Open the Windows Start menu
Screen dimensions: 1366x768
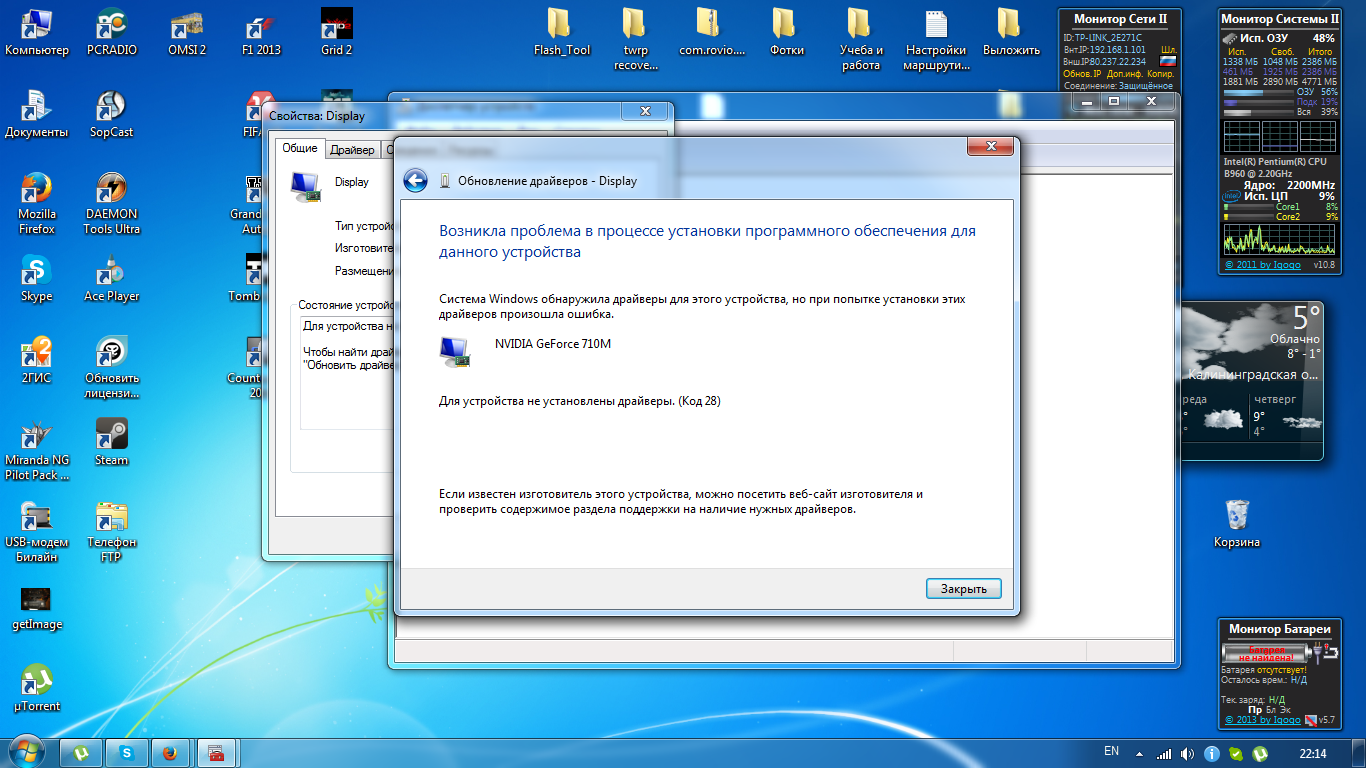click(26, 751)
